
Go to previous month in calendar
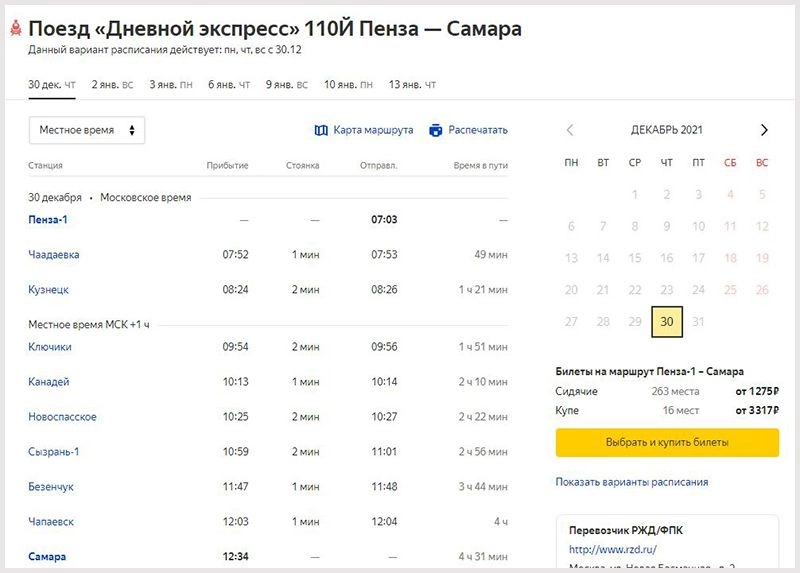coord(570,130)
